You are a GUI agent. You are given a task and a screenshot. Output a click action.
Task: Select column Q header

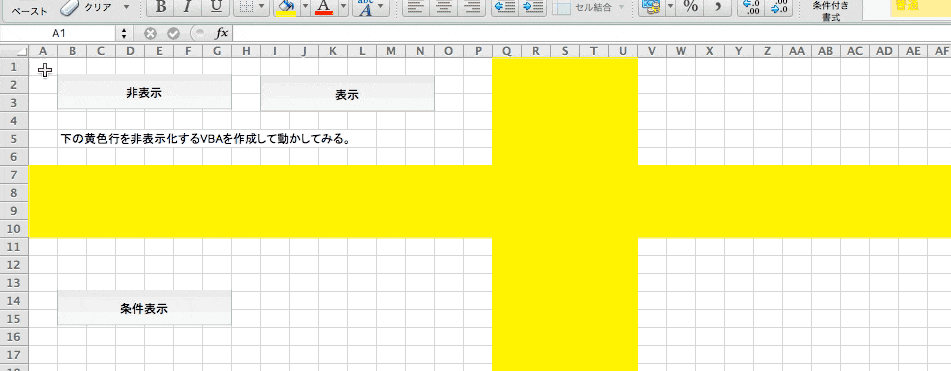pos(506,52)
